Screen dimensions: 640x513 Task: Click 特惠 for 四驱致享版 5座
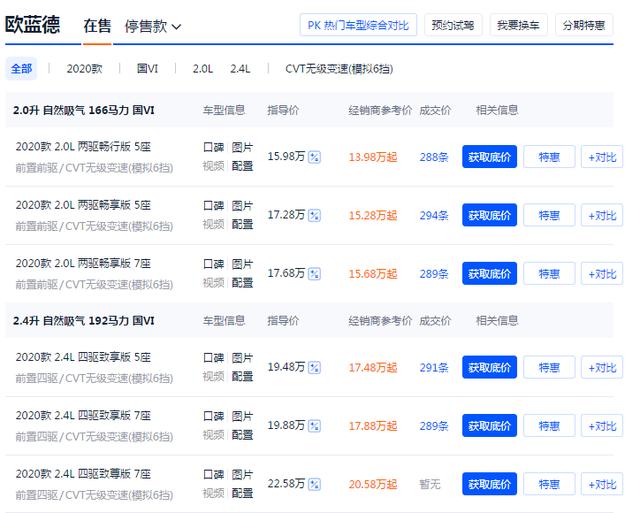pos(549,367)
